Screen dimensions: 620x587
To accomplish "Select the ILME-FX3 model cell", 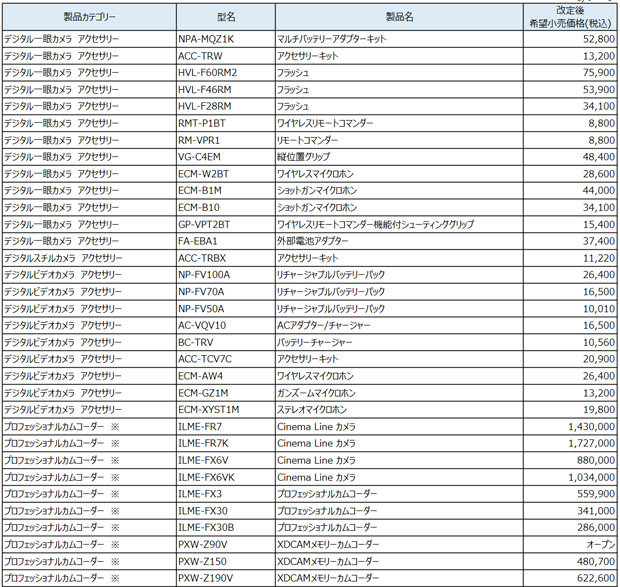I will pos(226,494).
